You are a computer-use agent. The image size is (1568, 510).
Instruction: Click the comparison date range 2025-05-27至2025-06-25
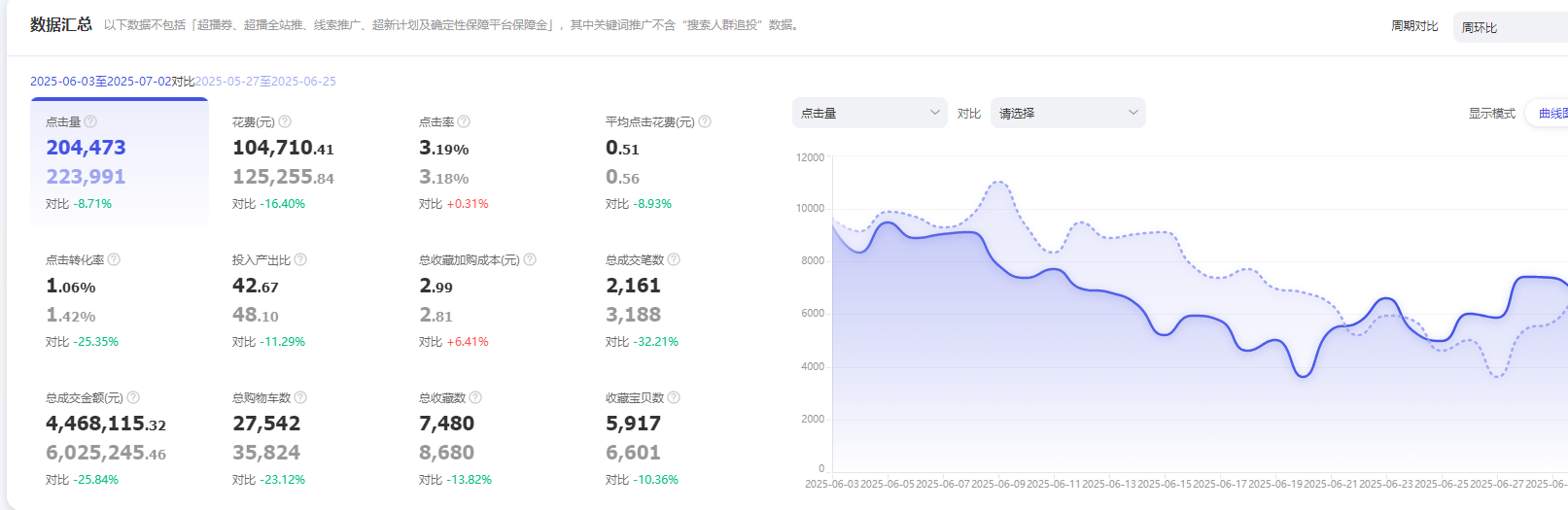(x=265, y=82)
